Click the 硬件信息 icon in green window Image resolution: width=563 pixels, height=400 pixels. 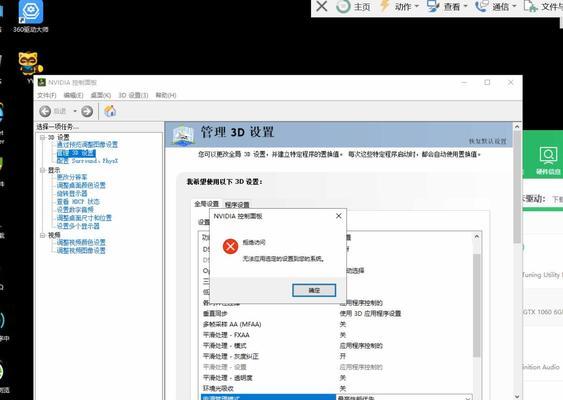coord(548,161)
